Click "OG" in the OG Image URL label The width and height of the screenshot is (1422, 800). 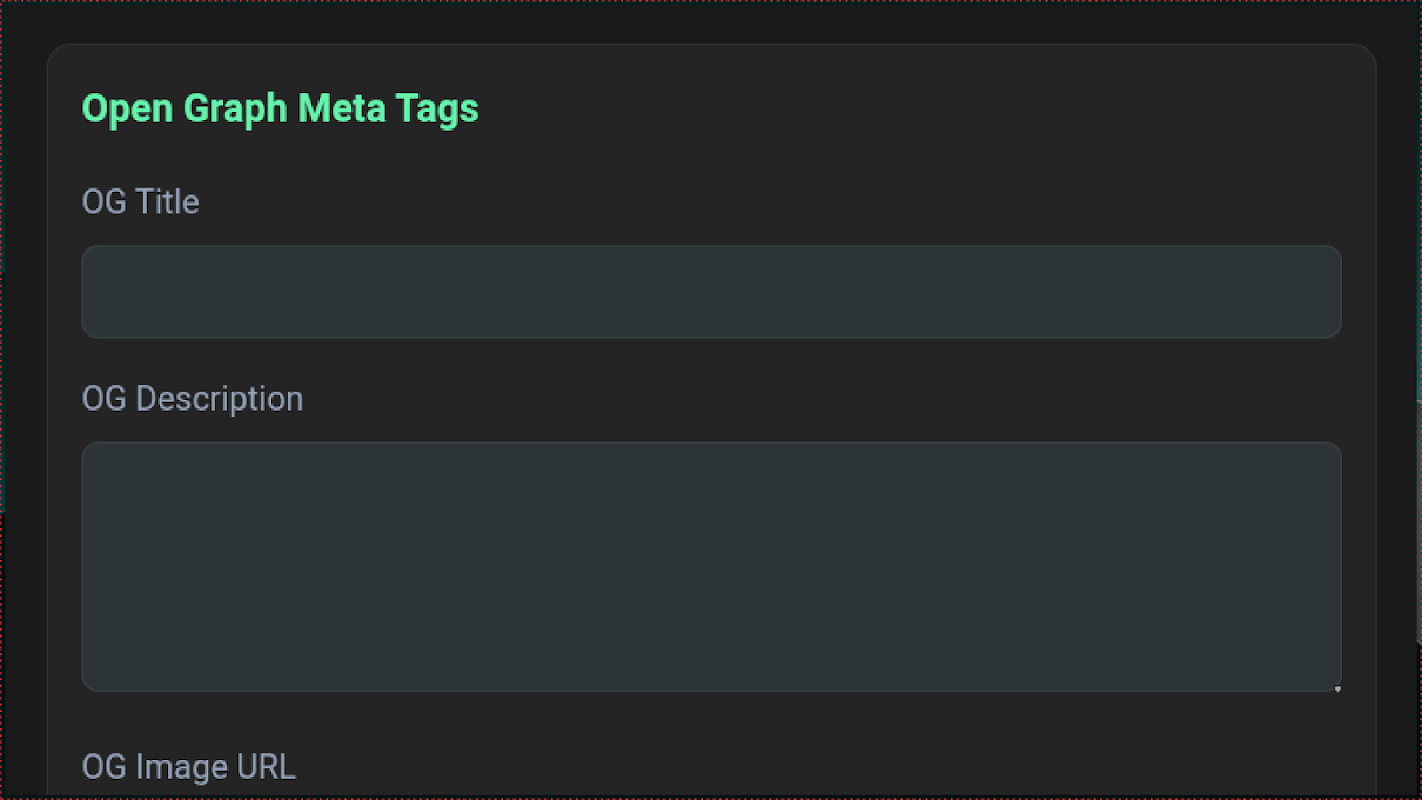tap(104, 767)
